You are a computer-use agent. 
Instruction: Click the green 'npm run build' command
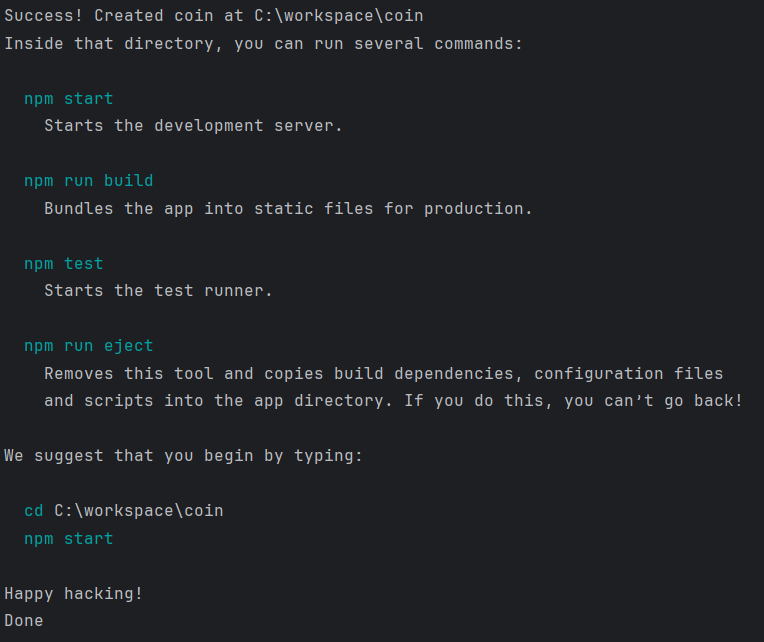[x=89, y=181]
